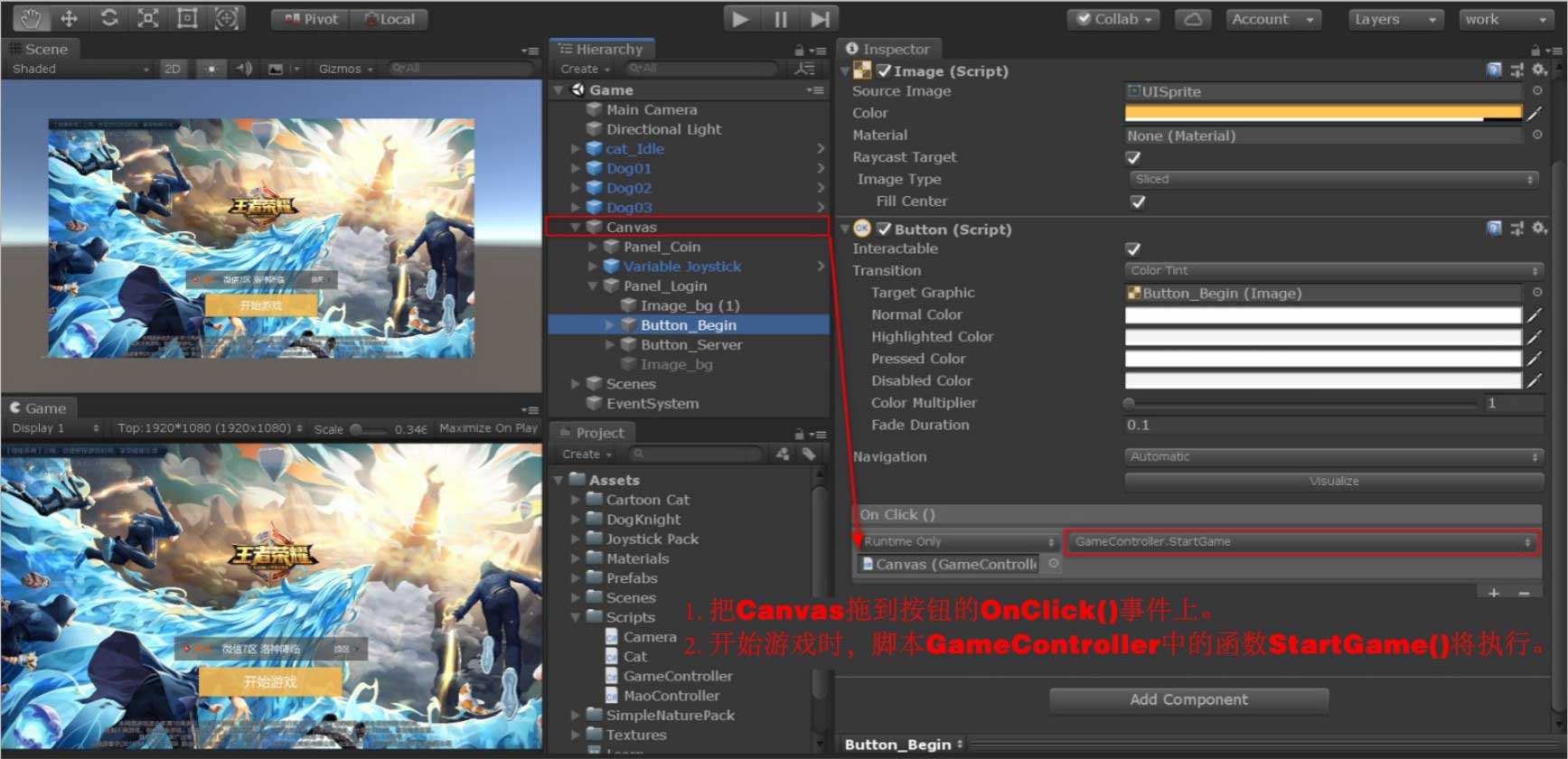Disable Image (Script) component checkbox
1568x759 pixels.
(885, 70)
